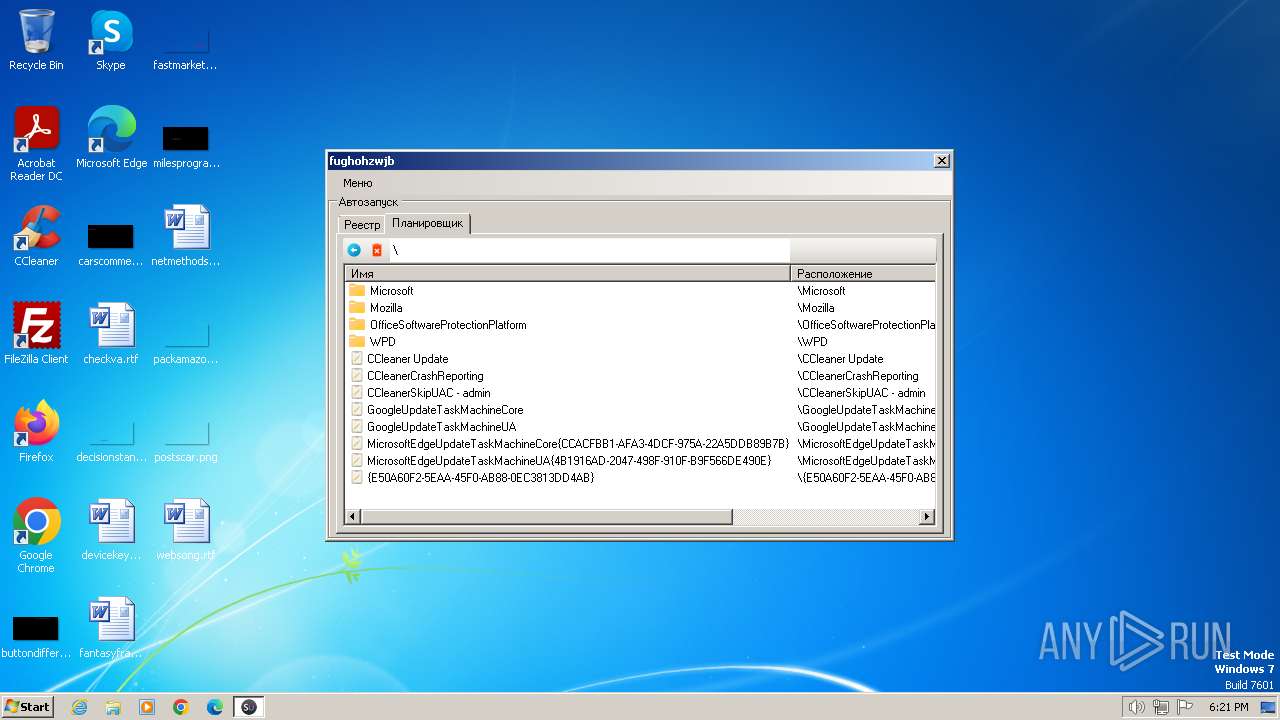Sort by the Имя column header

point(567,273)
